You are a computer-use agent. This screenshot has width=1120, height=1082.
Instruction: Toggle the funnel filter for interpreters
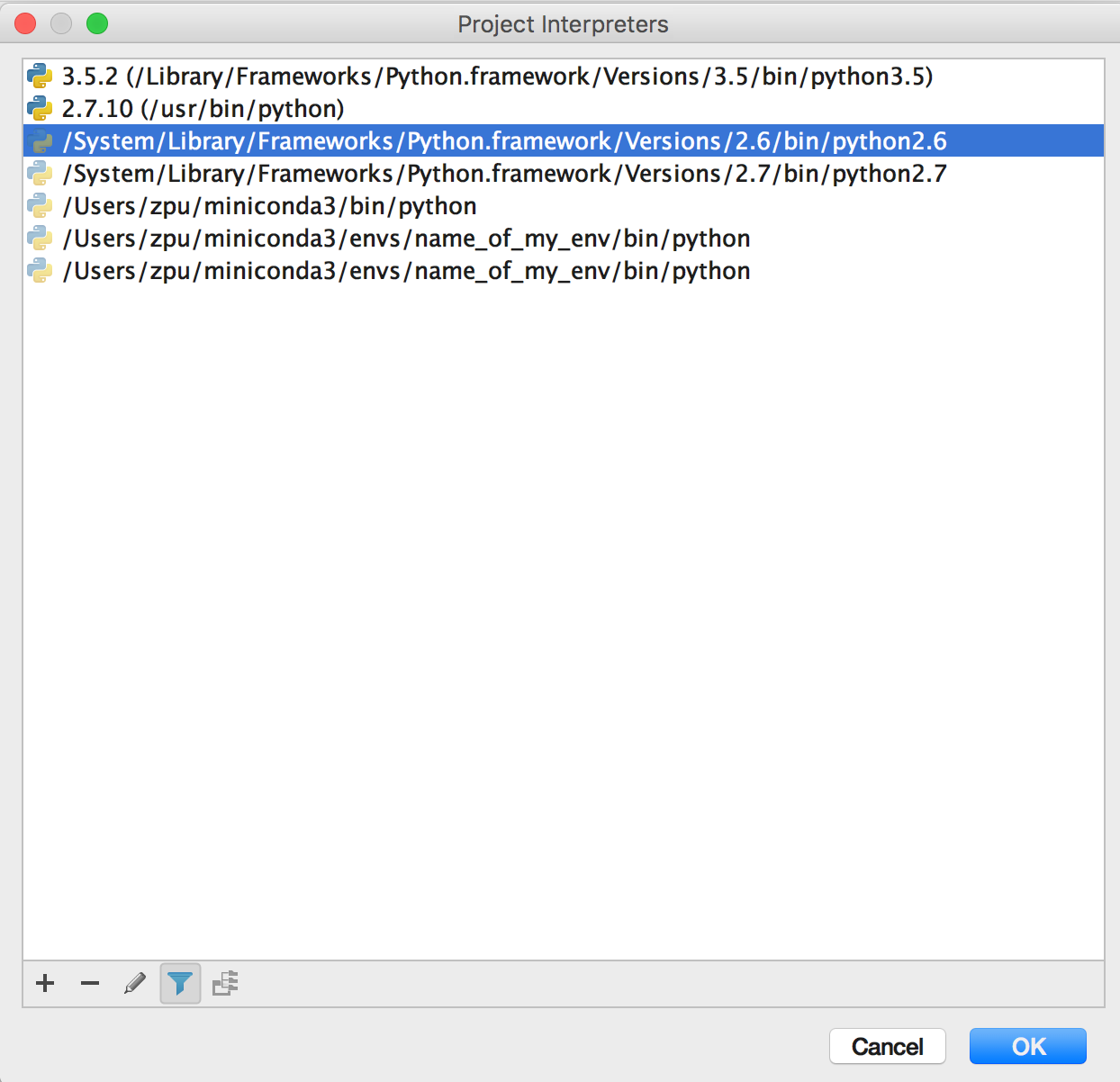[180, 983]
